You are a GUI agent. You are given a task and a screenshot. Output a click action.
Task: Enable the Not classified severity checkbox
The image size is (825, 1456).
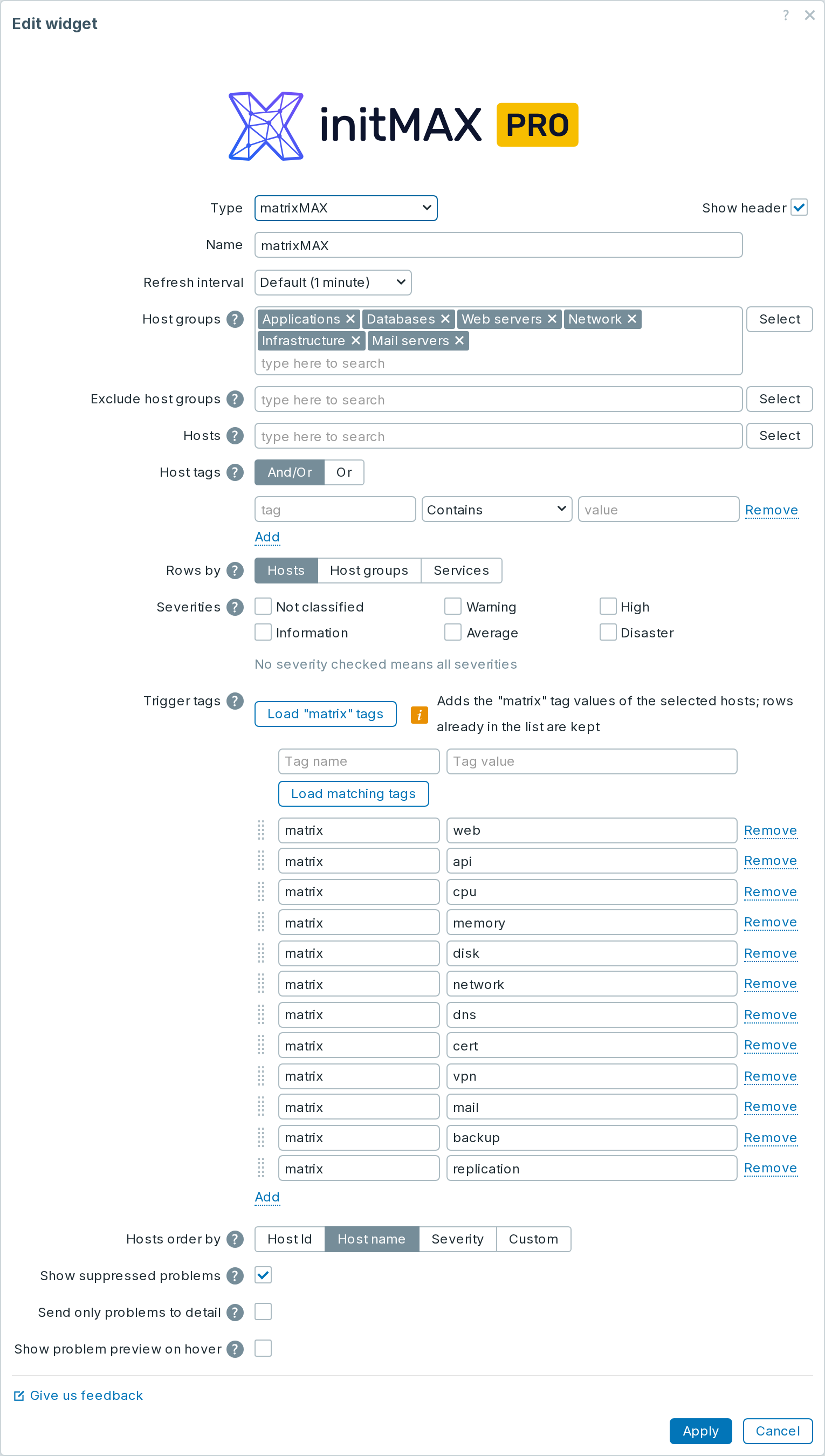[x=263, y=606]
